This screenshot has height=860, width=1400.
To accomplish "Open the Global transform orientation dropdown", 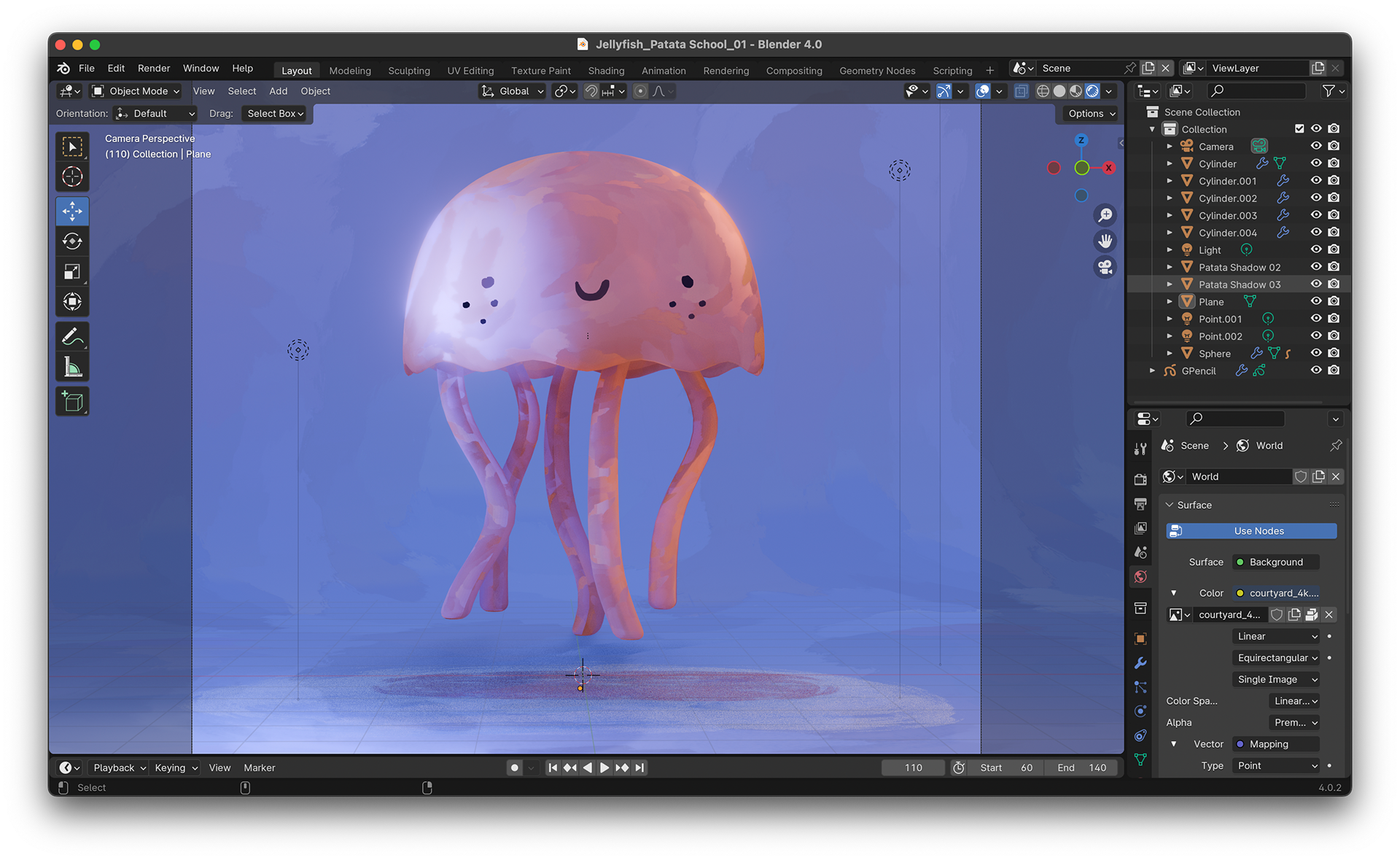I will coord(513,91).
